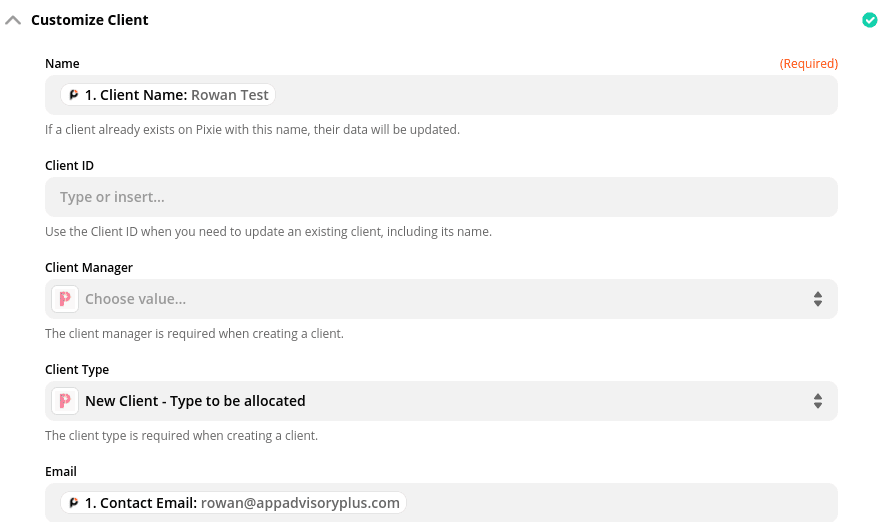Click Pixie logo in Client Type field
Viewport: 882px width, 522px height.
coord(64,401)
